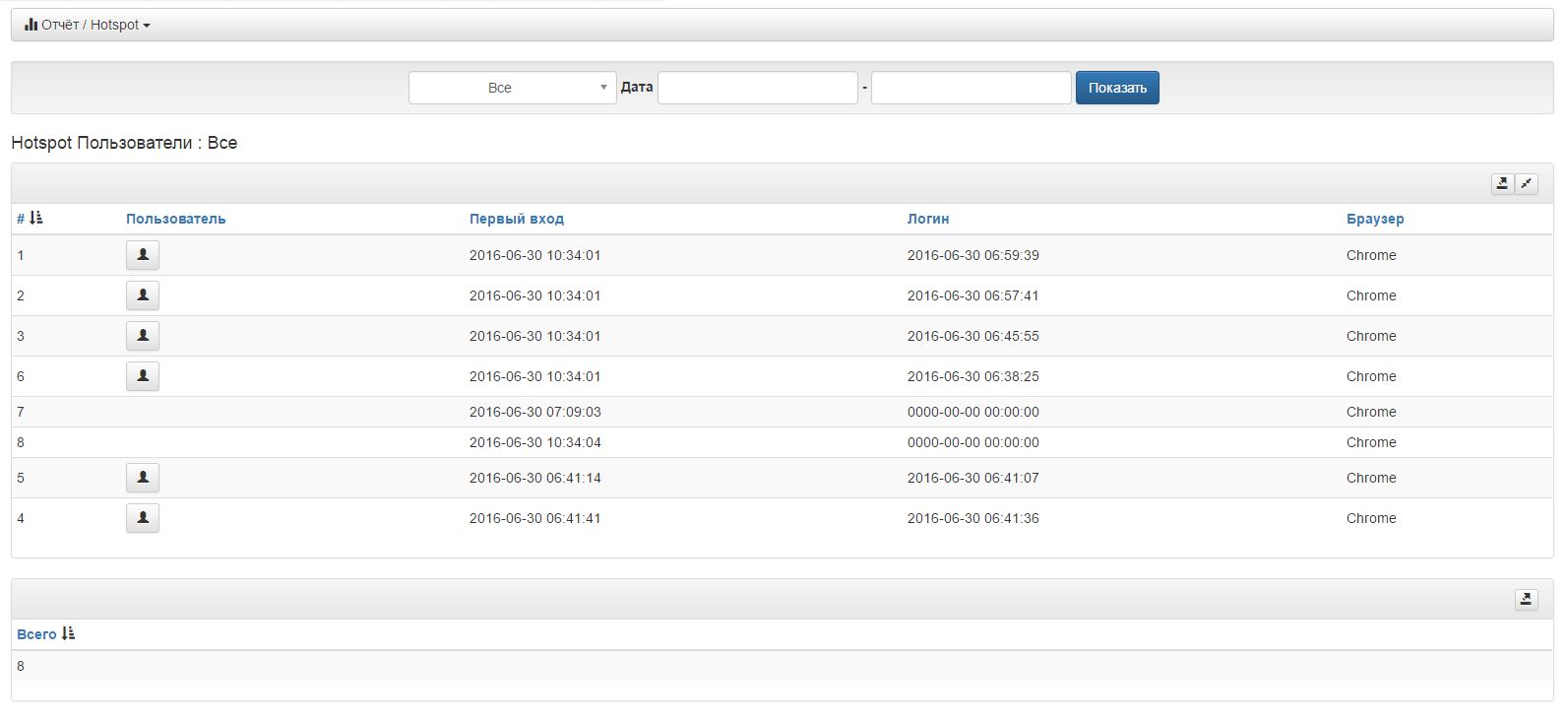
Task: Click the end date input field
Action: (971, 88)
